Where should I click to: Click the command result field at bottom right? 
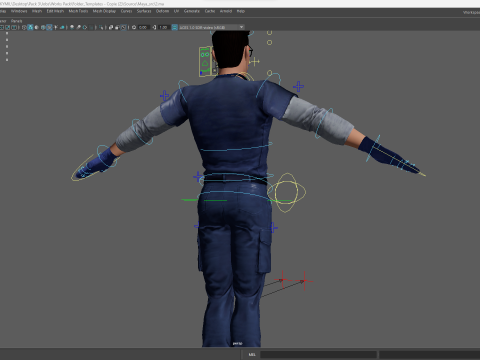(x=430, y=354)
